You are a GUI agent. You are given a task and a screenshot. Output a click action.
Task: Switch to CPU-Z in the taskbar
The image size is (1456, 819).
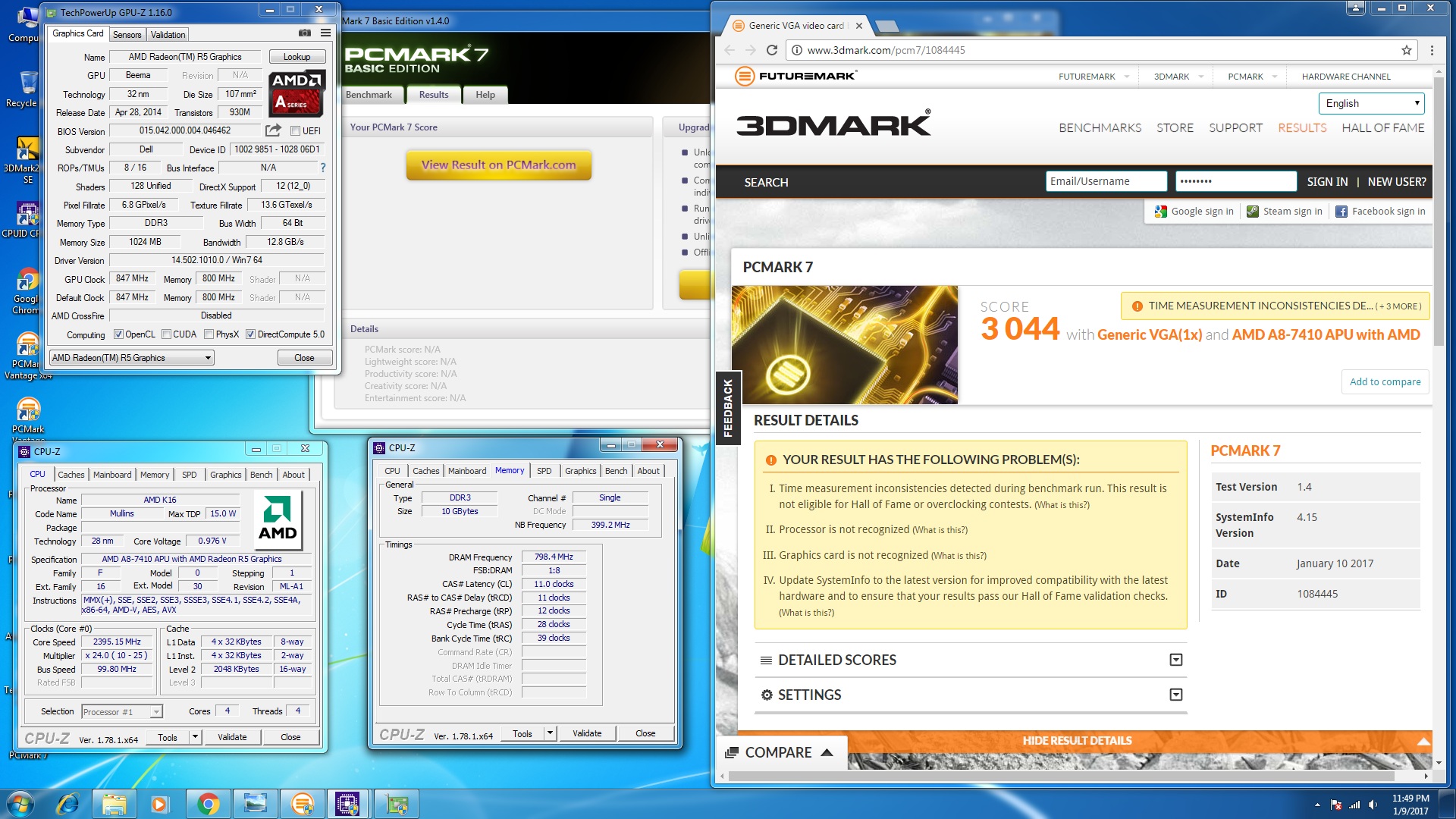coord(347,804)
